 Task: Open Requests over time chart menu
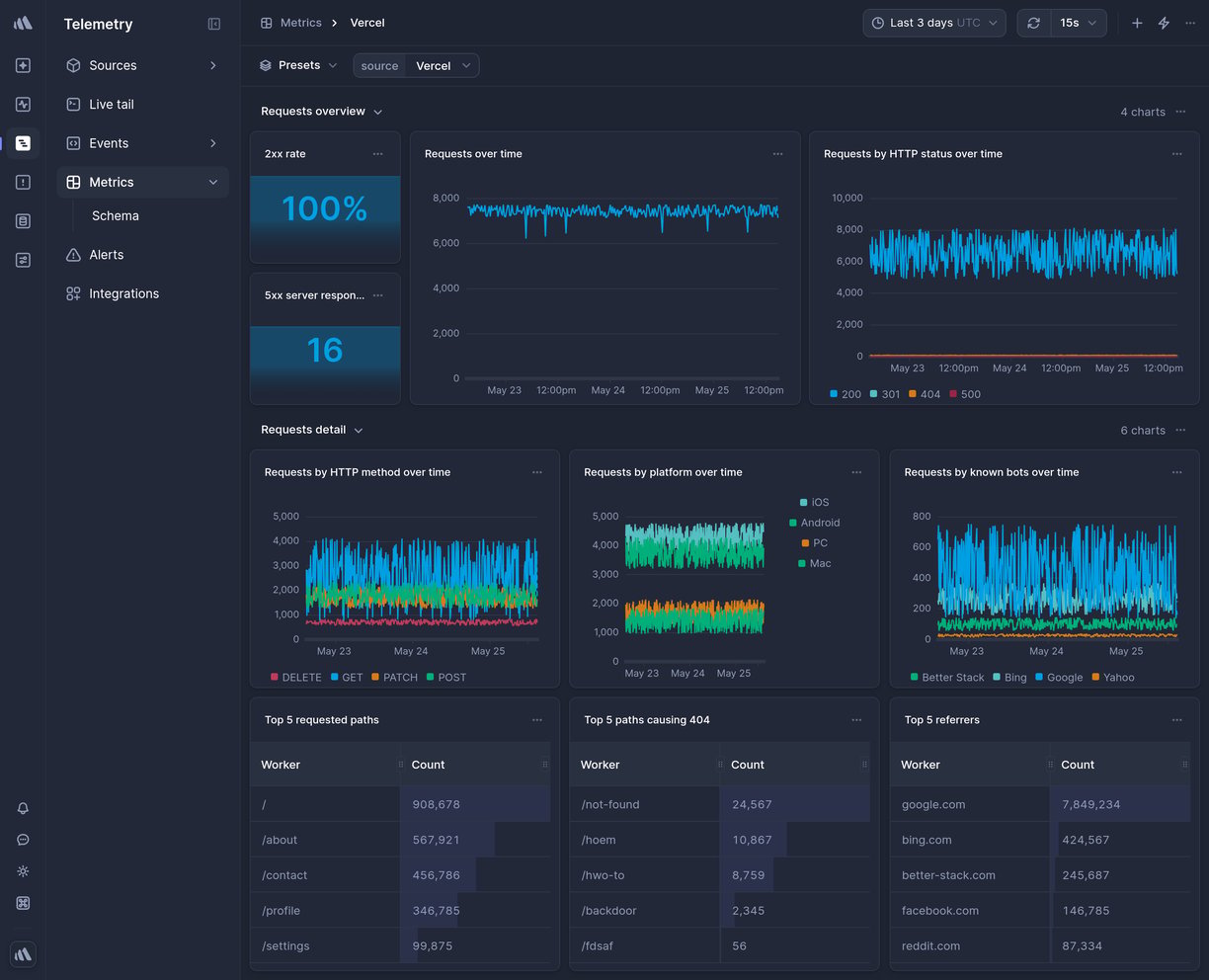click(x=777, y=154)
